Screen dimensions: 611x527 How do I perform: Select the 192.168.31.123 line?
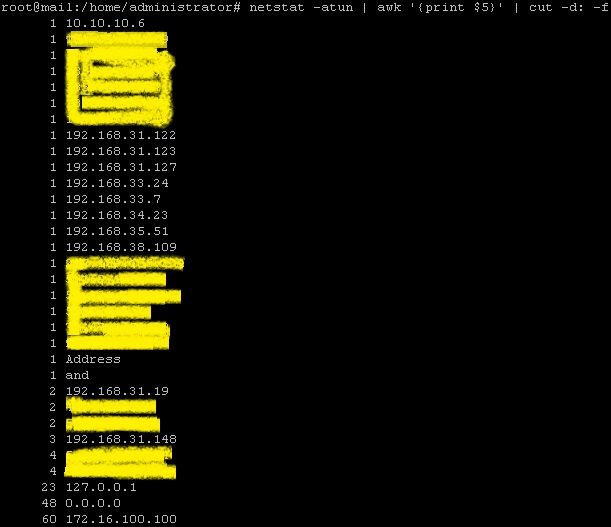tap(121, 151)
